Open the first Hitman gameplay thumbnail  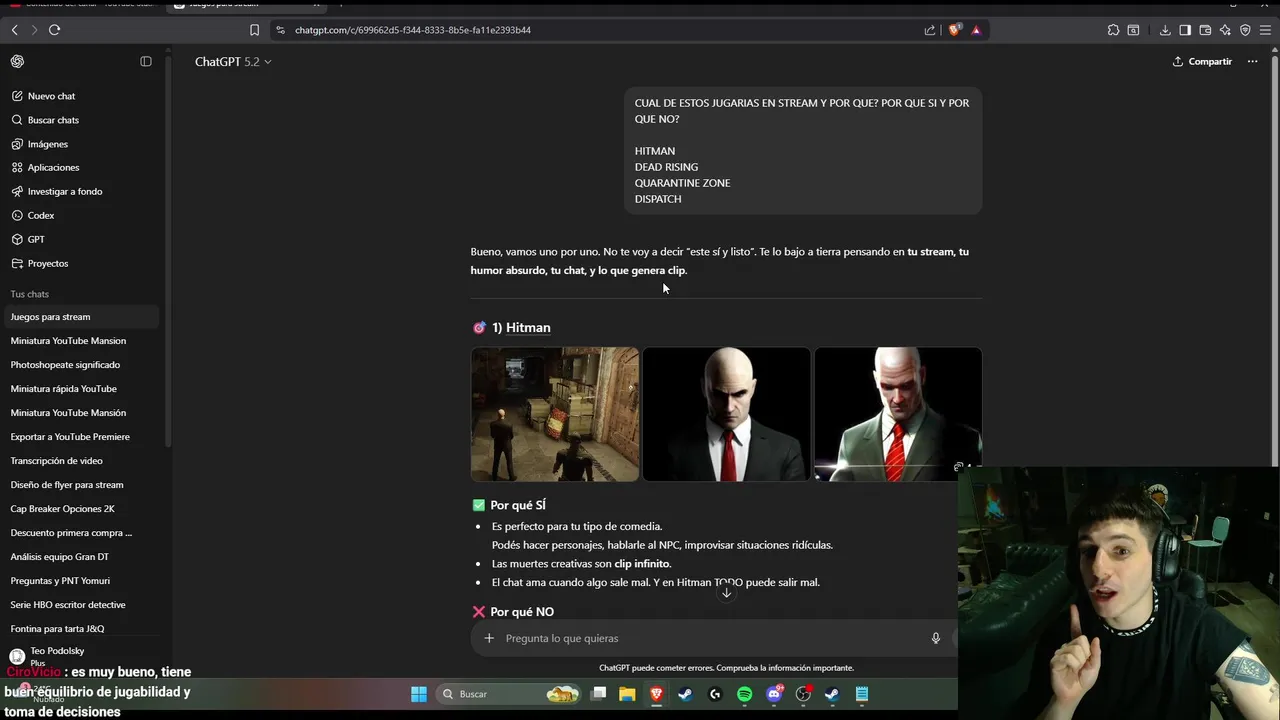point(555,414)
